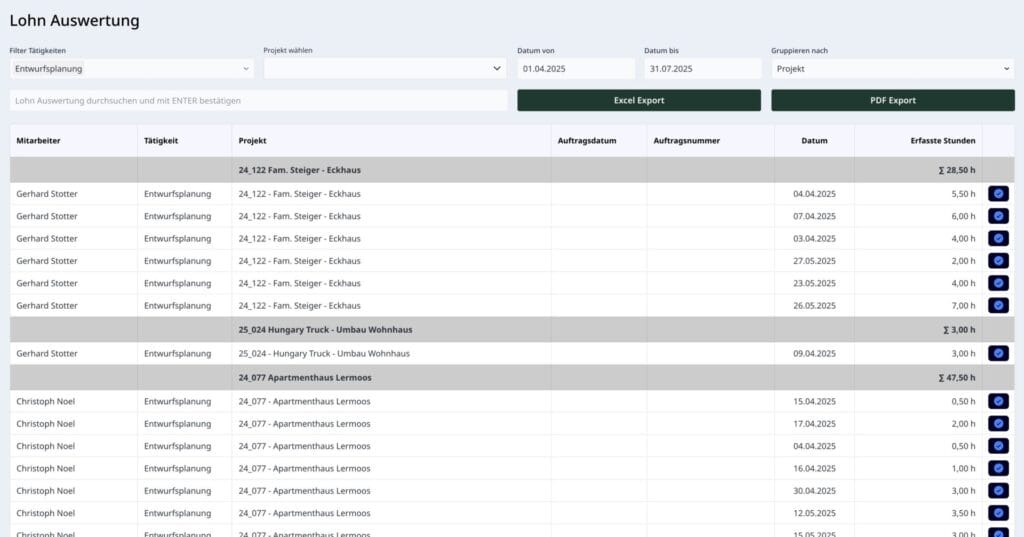Viewport: 1024px width, 537px height.
Task: Expand the Projekt wählen dropdown
Action: click(x=384, y=69)
